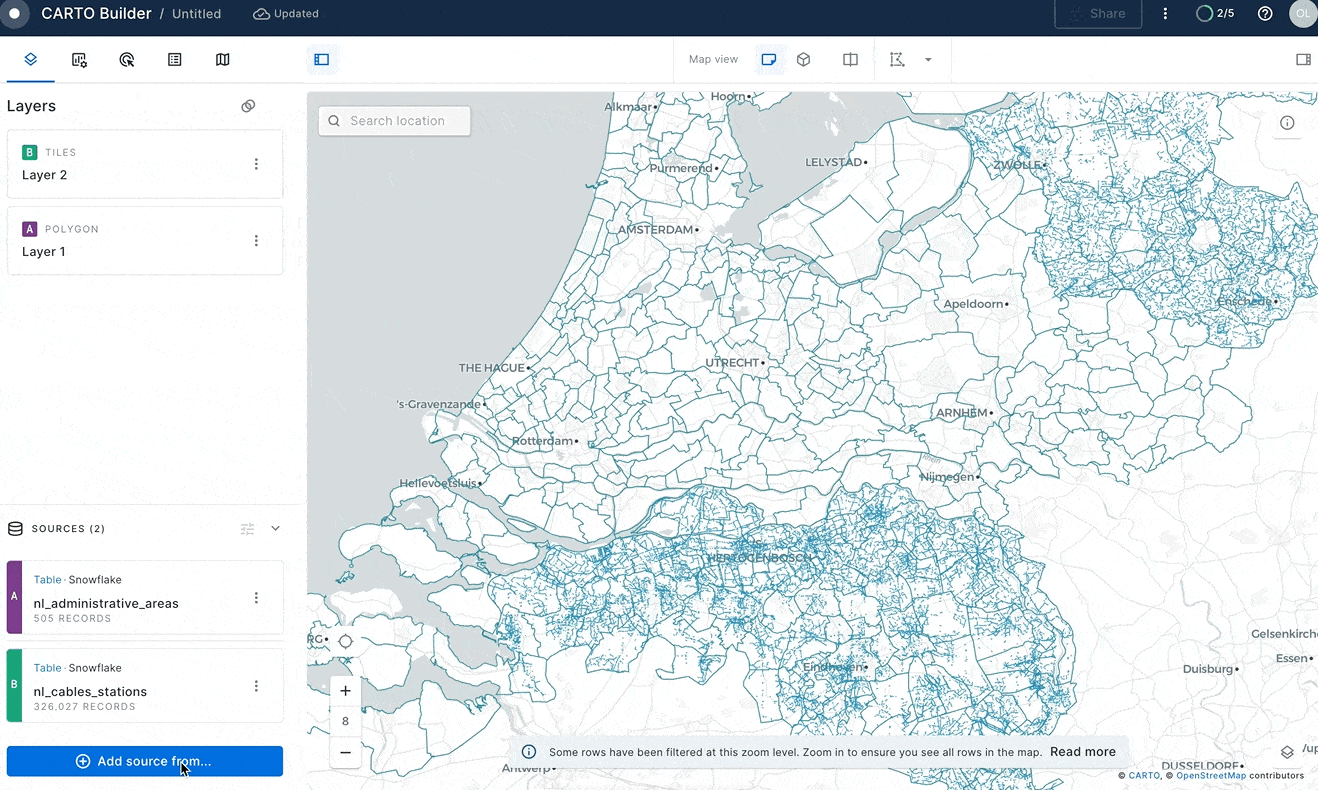Activate the area selection tool
This screenshot has height=790, width=1318.
click(895, 59)
